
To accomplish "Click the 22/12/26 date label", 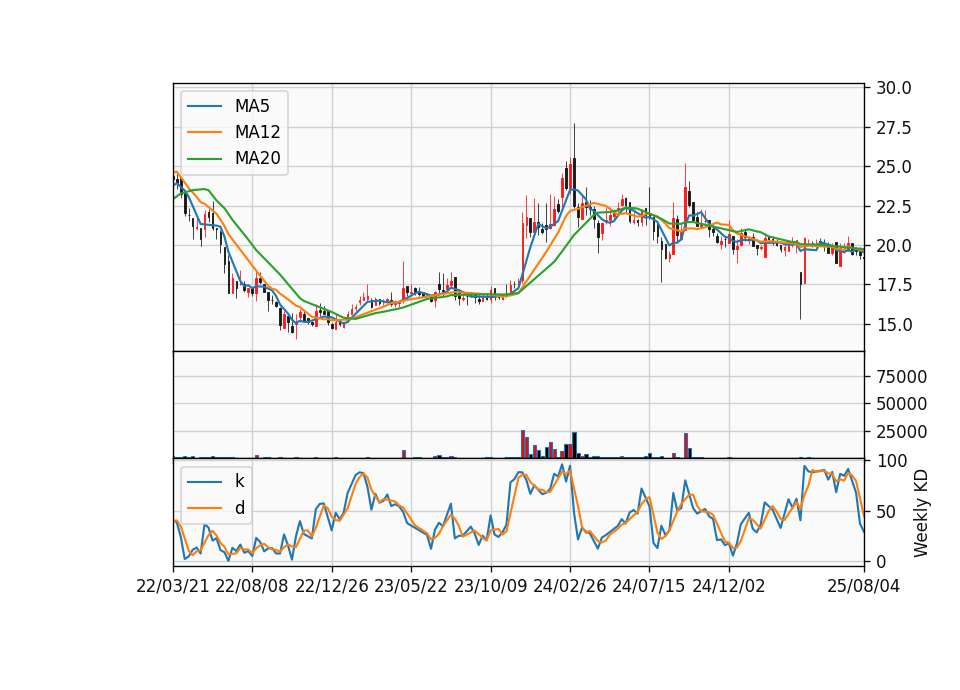I will pyautogui.click(x=332, y=586).
